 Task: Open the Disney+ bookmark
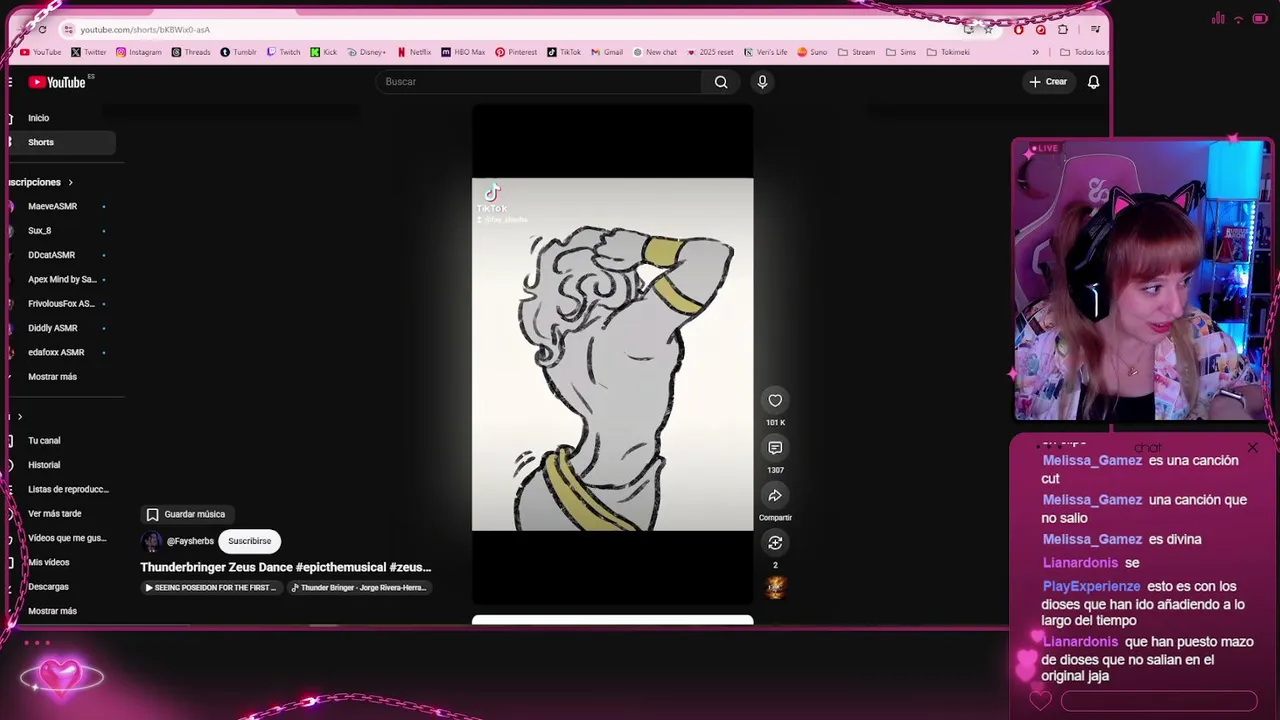tap(367, 52)
